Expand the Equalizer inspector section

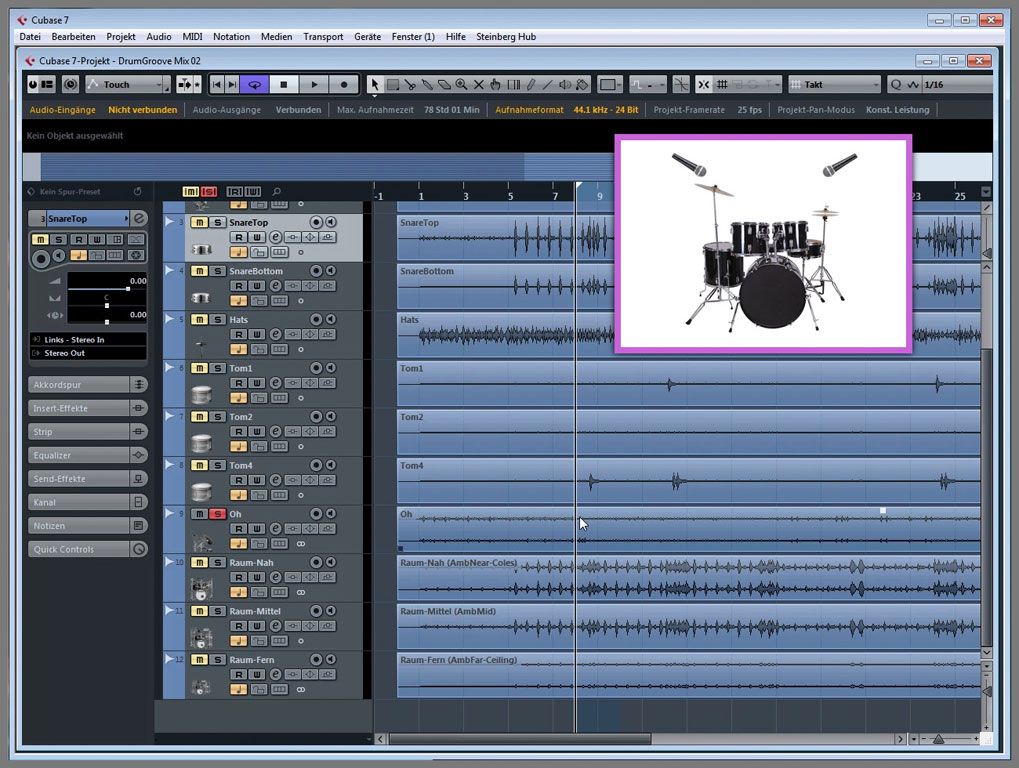click(x=88, y=455)
